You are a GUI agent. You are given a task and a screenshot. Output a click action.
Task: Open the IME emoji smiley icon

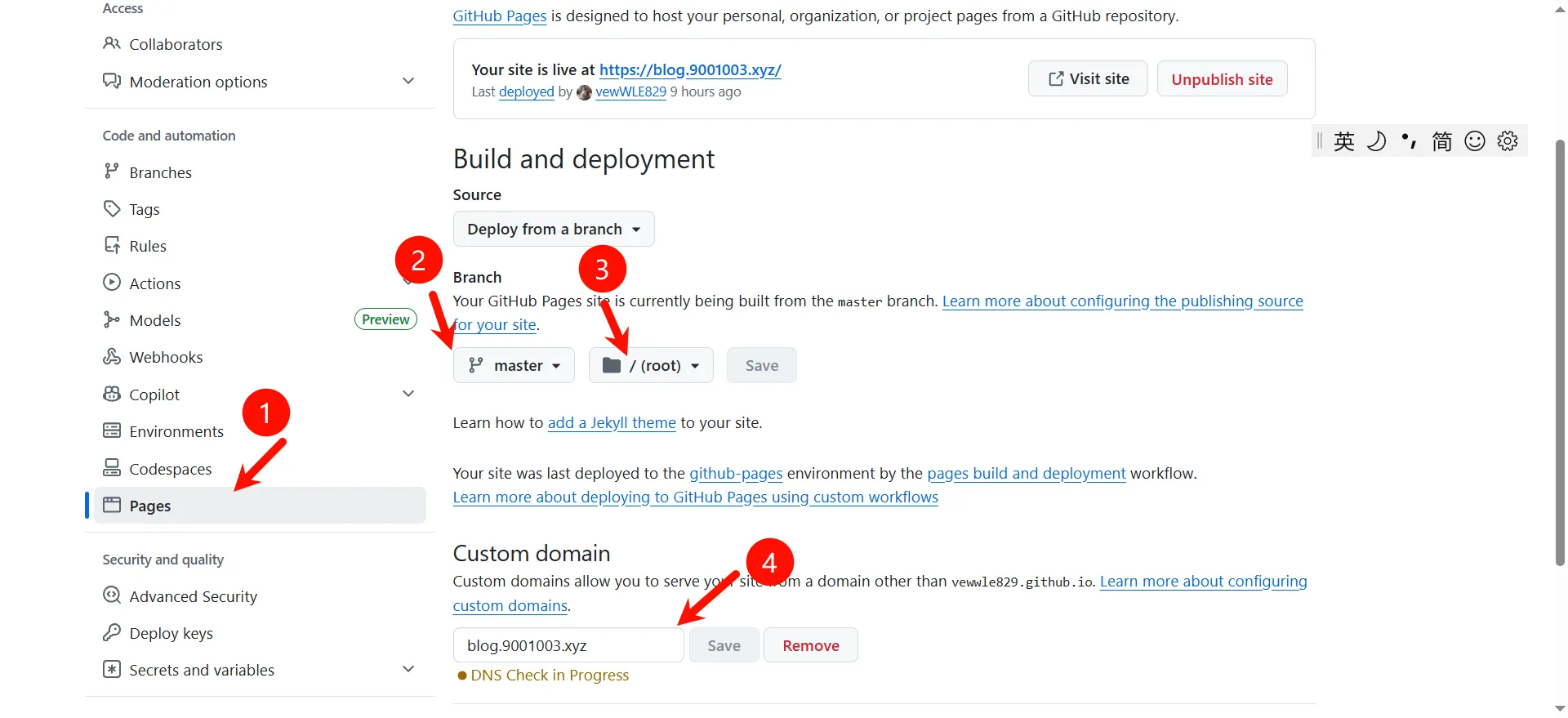click(x=1475, y=141)
